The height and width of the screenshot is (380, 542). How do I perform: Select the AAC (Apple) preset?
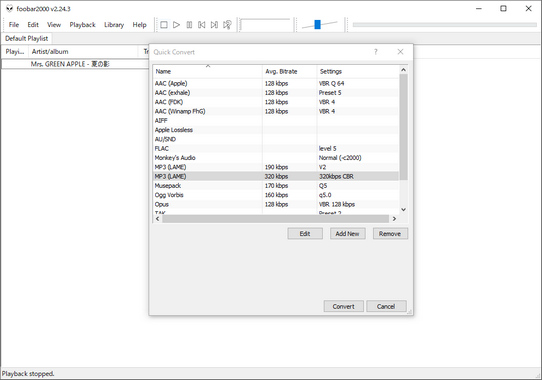(276, 83)
